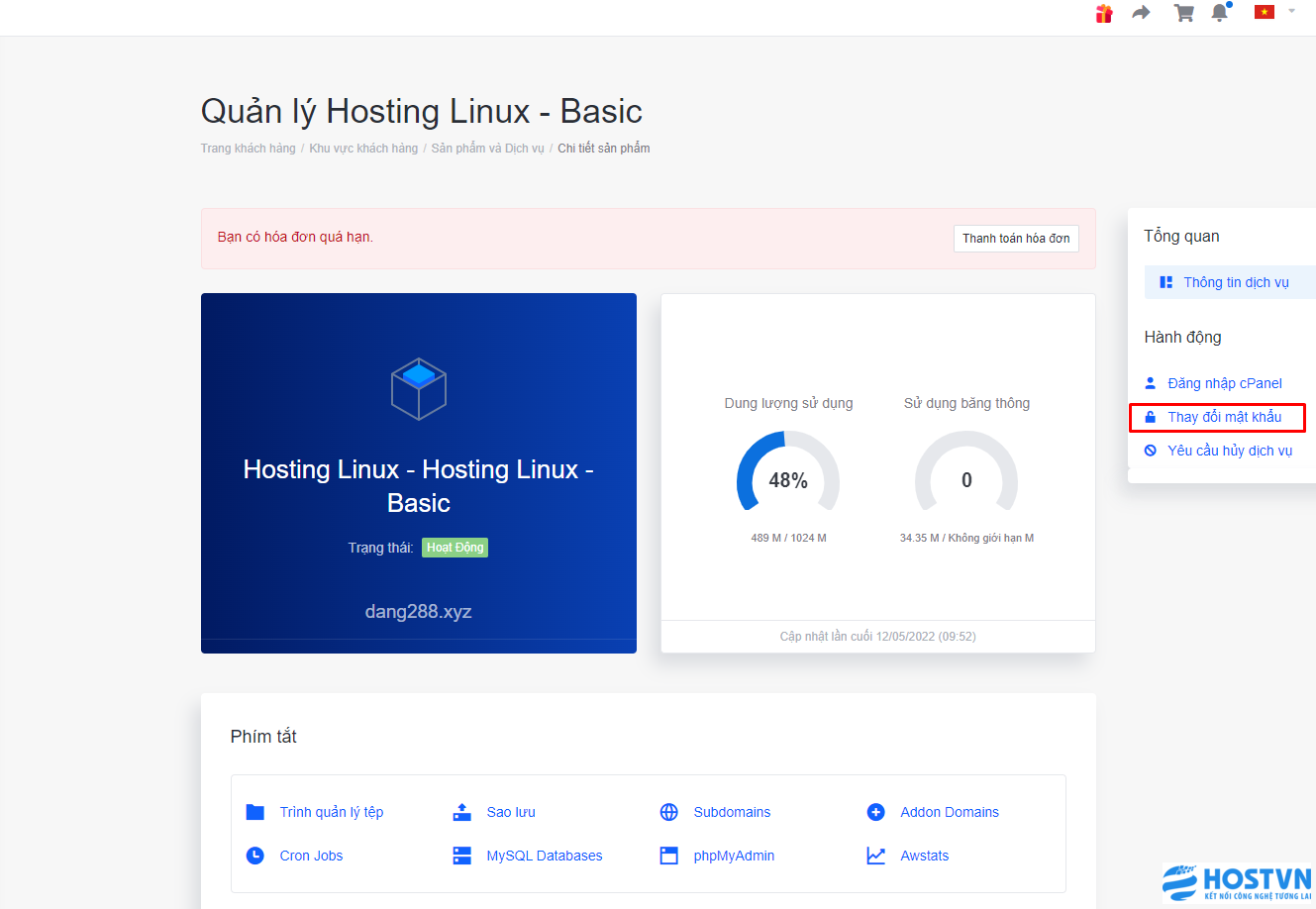The height and width of the screenshot is (909, 1316).
Task: Open Cron Jobs link
Action: pyautogui.click(x=311, y=856)
